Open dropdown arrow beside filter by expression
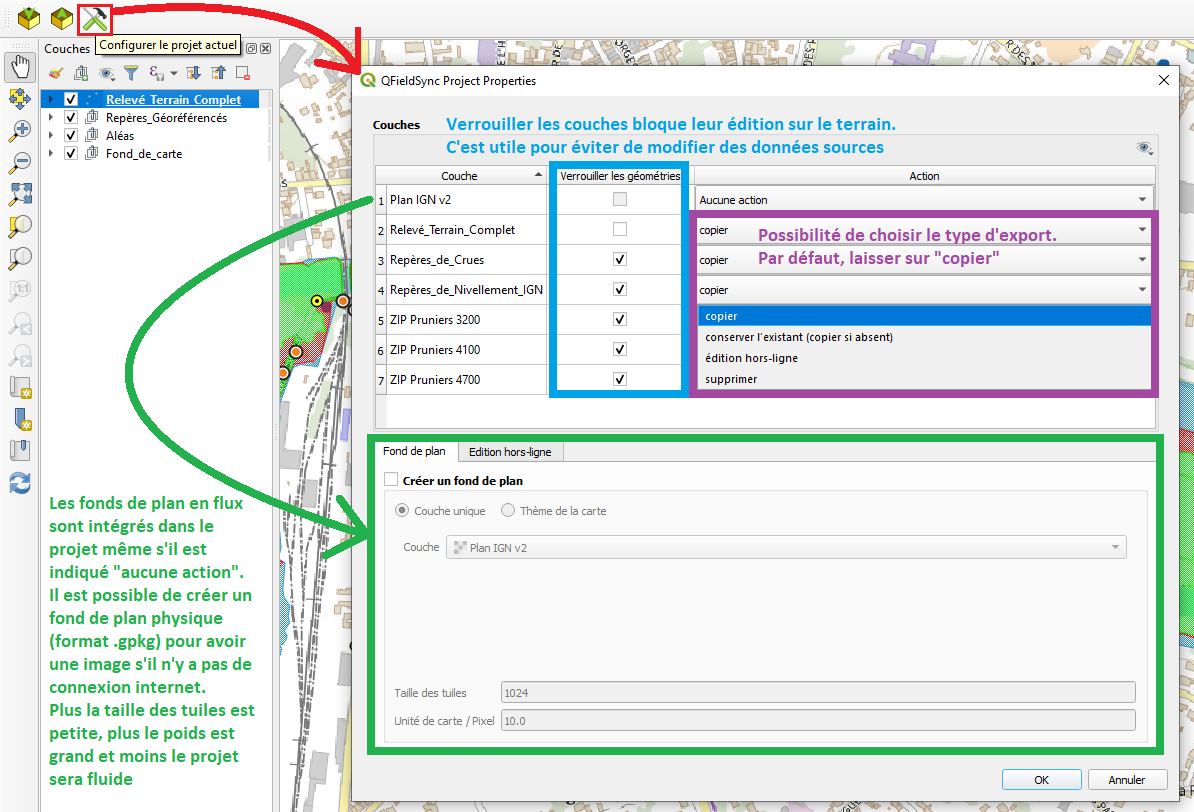The image size is (1194, 812). coord(174,73)
